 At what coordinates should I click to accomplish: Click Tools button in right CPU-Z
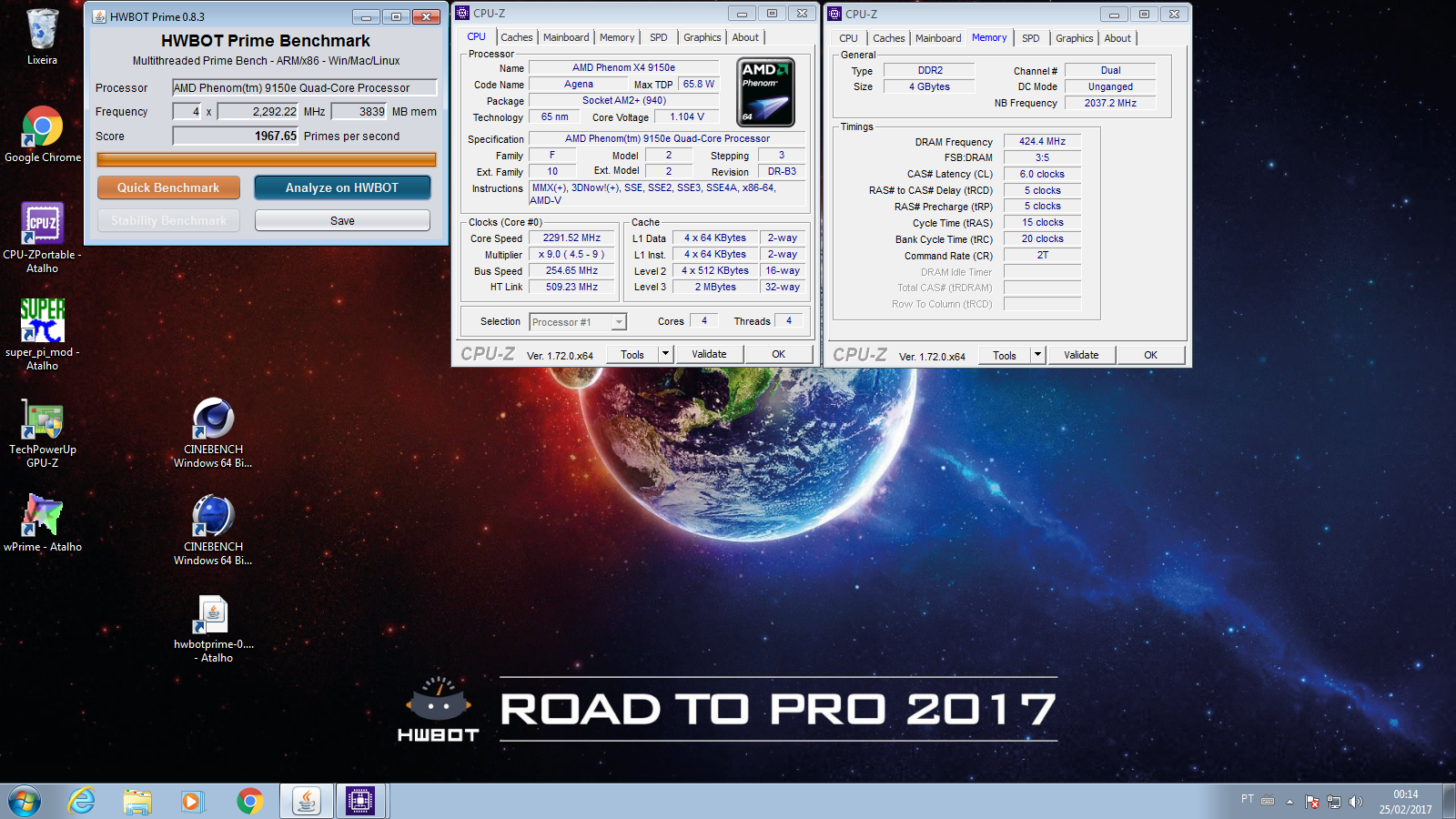[1005, 355]
